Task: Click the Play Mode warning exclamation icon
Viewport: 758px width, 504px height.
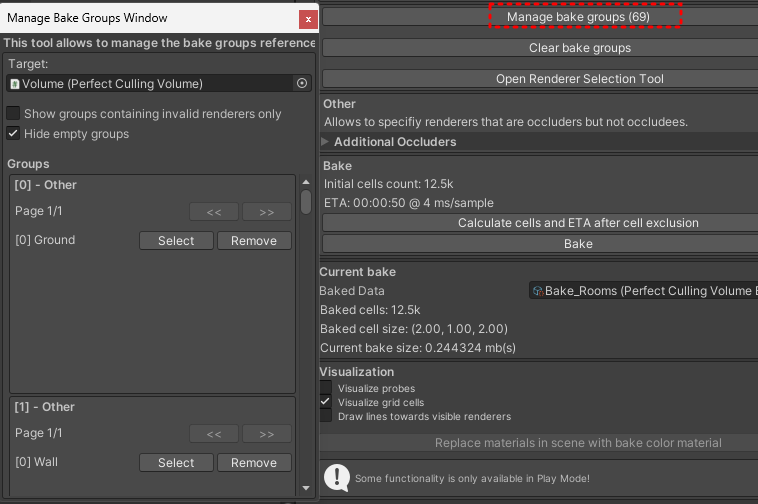Action: 336,477
